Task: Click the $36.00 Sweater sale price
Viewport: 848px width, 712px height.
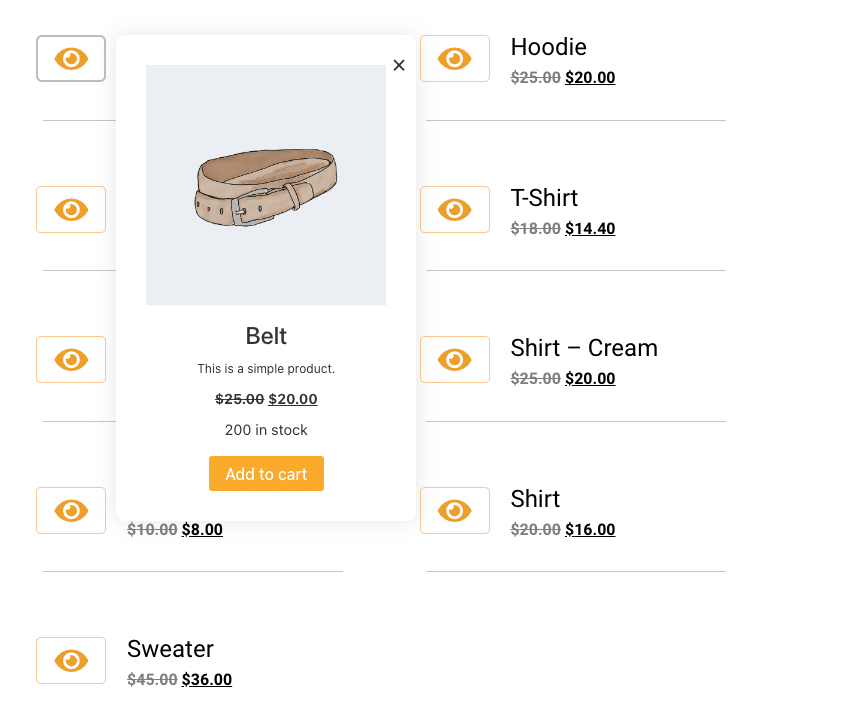Action: pyautogui.click(x=207, y=680)
